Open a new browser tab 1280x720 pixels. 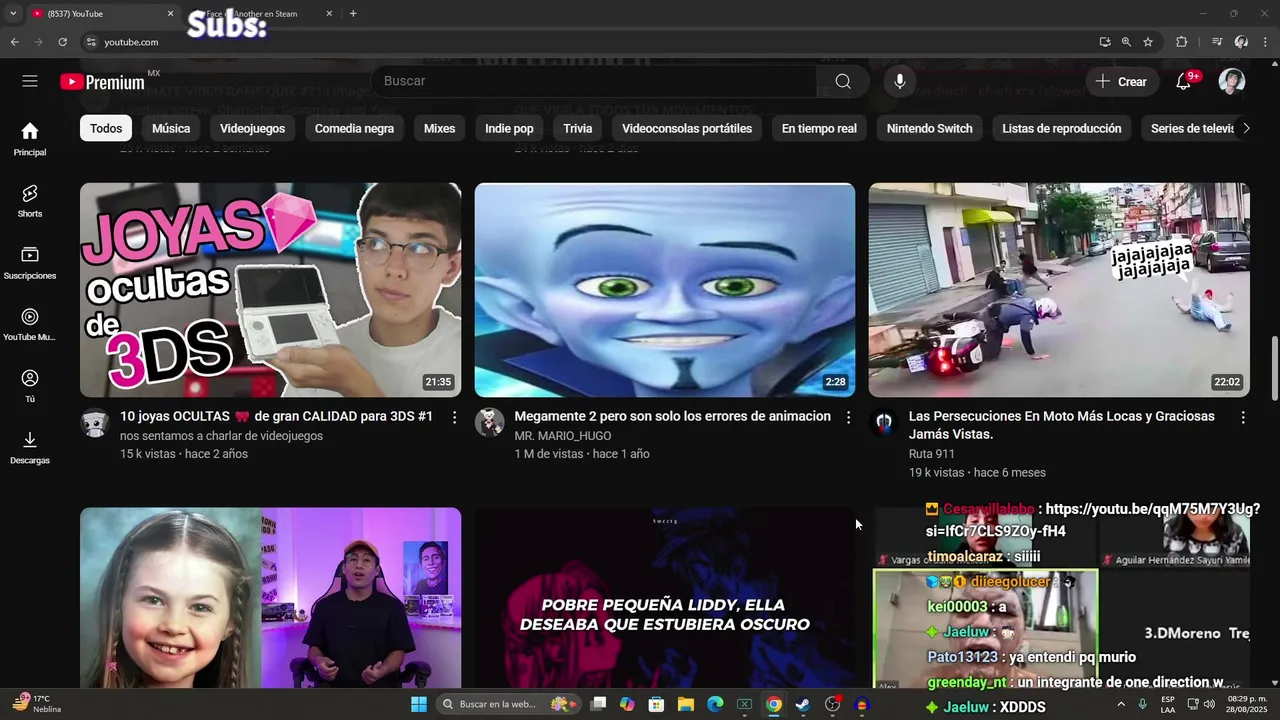pos(353,14)
